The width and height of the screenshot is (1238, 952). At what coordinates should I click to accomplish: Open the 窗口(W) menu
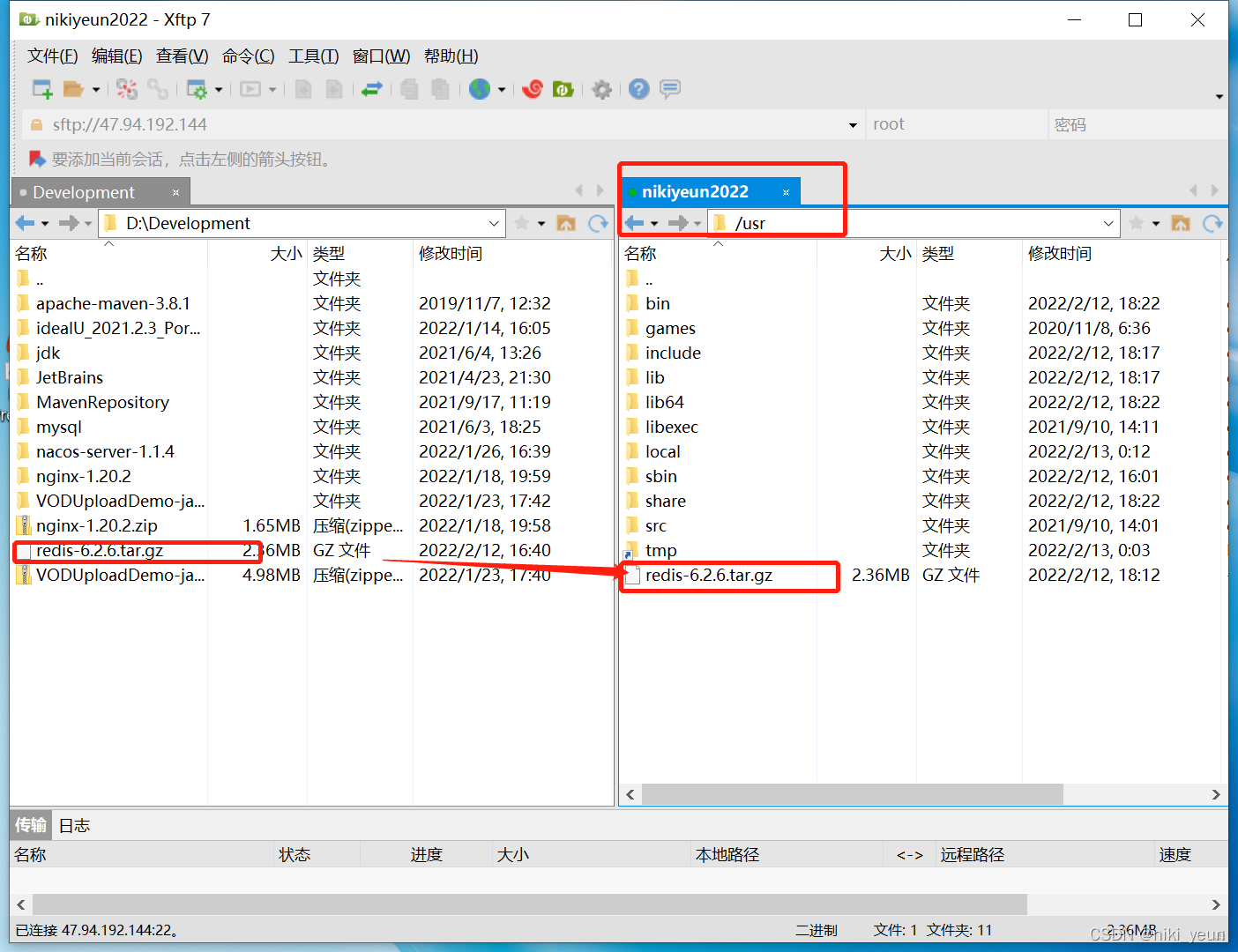pyautogui.click(x=382, y=56)
